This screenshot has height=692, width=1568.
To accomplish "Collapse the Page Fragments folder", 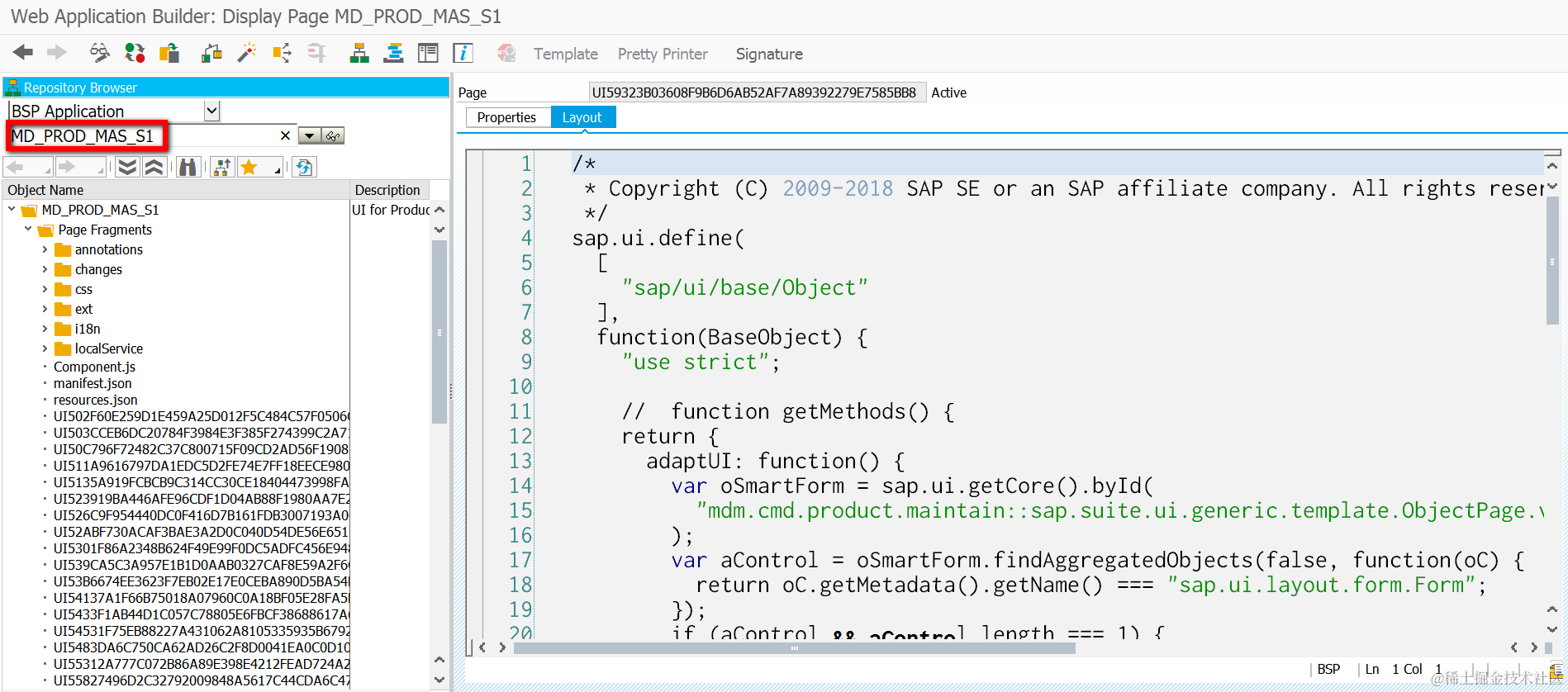I will [x=28, y=230].
